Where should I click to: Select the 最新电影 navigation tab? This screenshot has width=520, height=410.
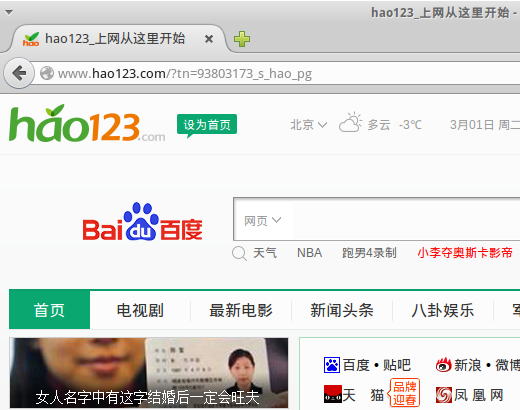tap(241, 310)
